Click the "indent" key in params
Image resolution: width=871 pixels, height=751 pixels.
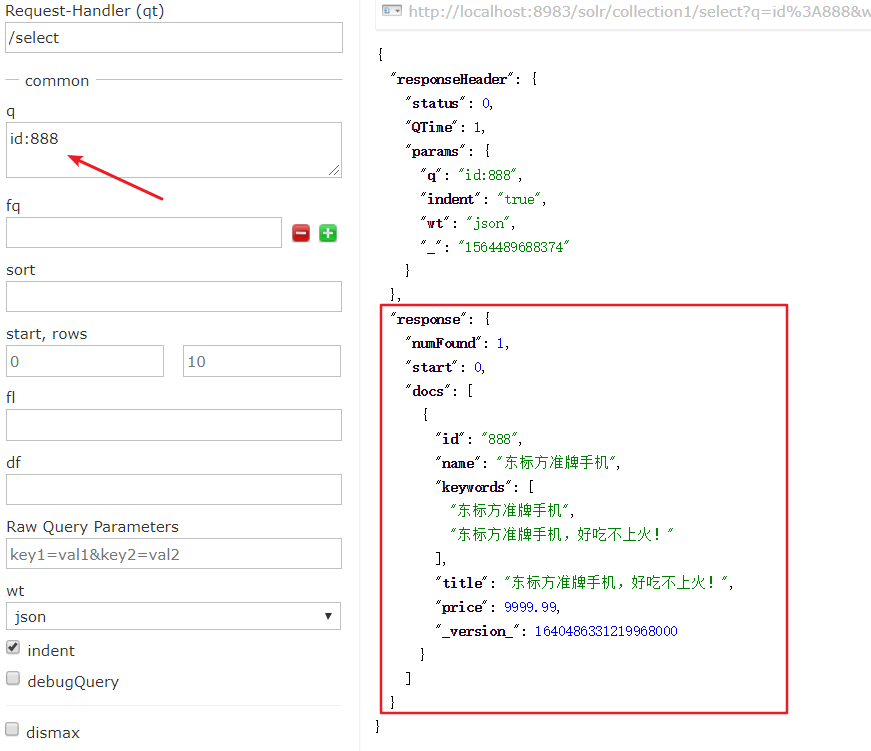pyautogui.click(x=451, y=199)
